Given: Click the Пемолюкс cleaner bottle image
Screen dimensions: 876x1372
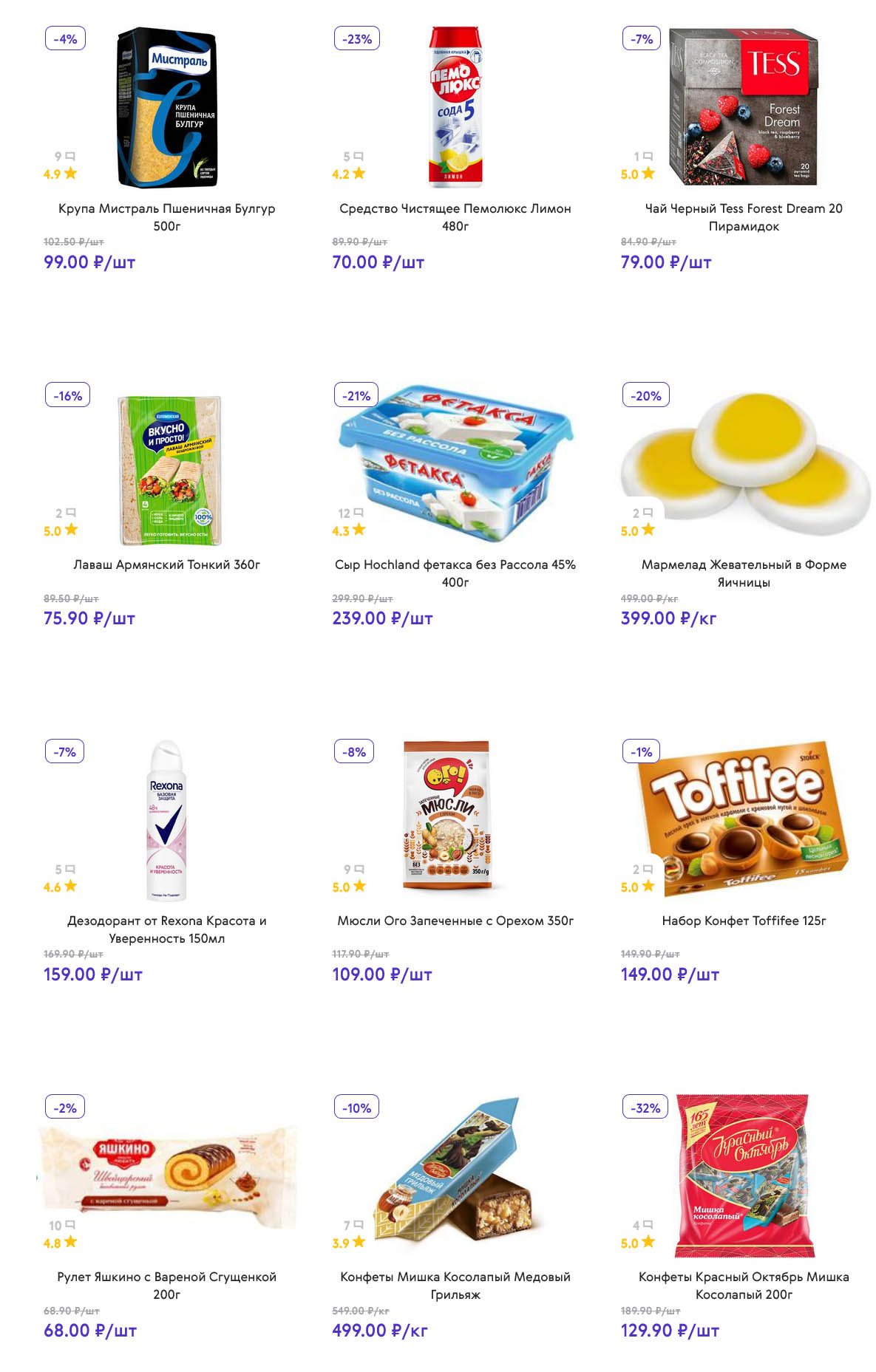Looking at the screenshot, I should pyautogui.click(x=456, y=107).
